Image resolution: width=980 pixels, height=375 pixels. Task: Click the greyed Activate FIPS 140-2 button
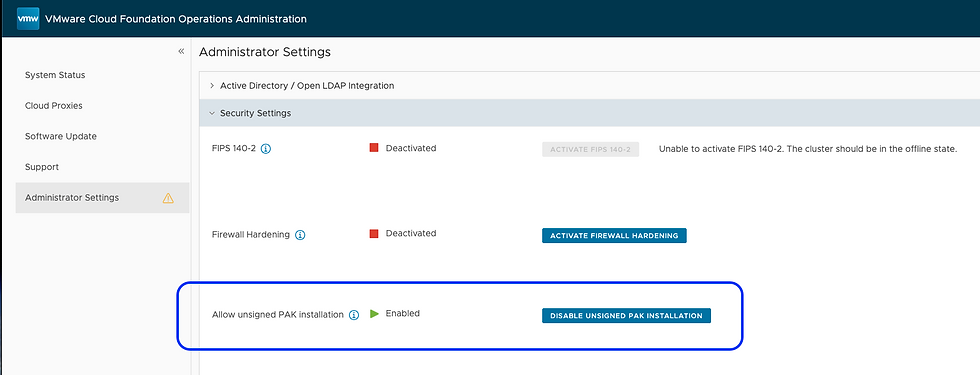point(591,149)
